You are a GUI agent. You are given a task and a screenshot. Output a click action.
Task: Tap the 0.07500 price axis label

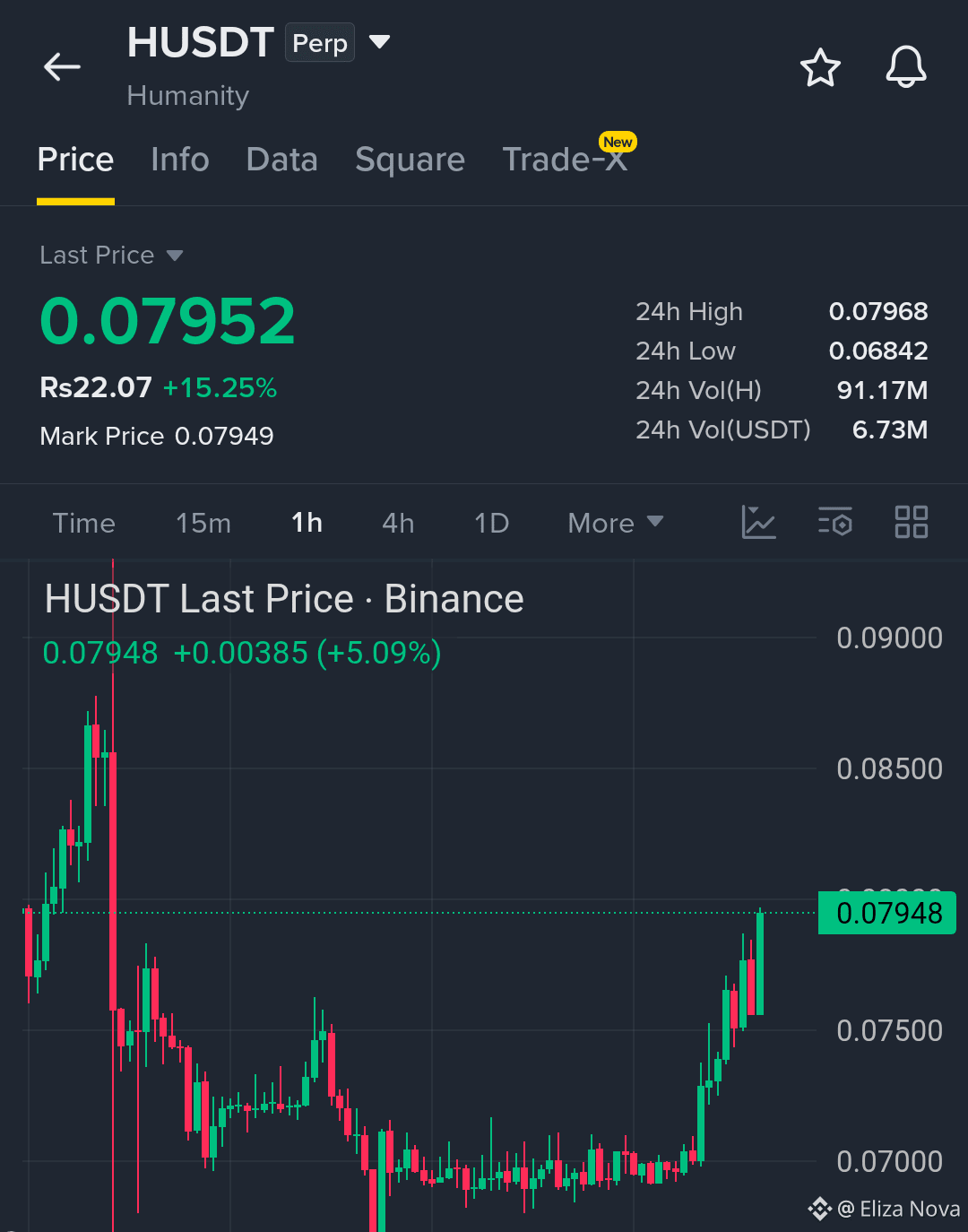[x=889, y=1031]
